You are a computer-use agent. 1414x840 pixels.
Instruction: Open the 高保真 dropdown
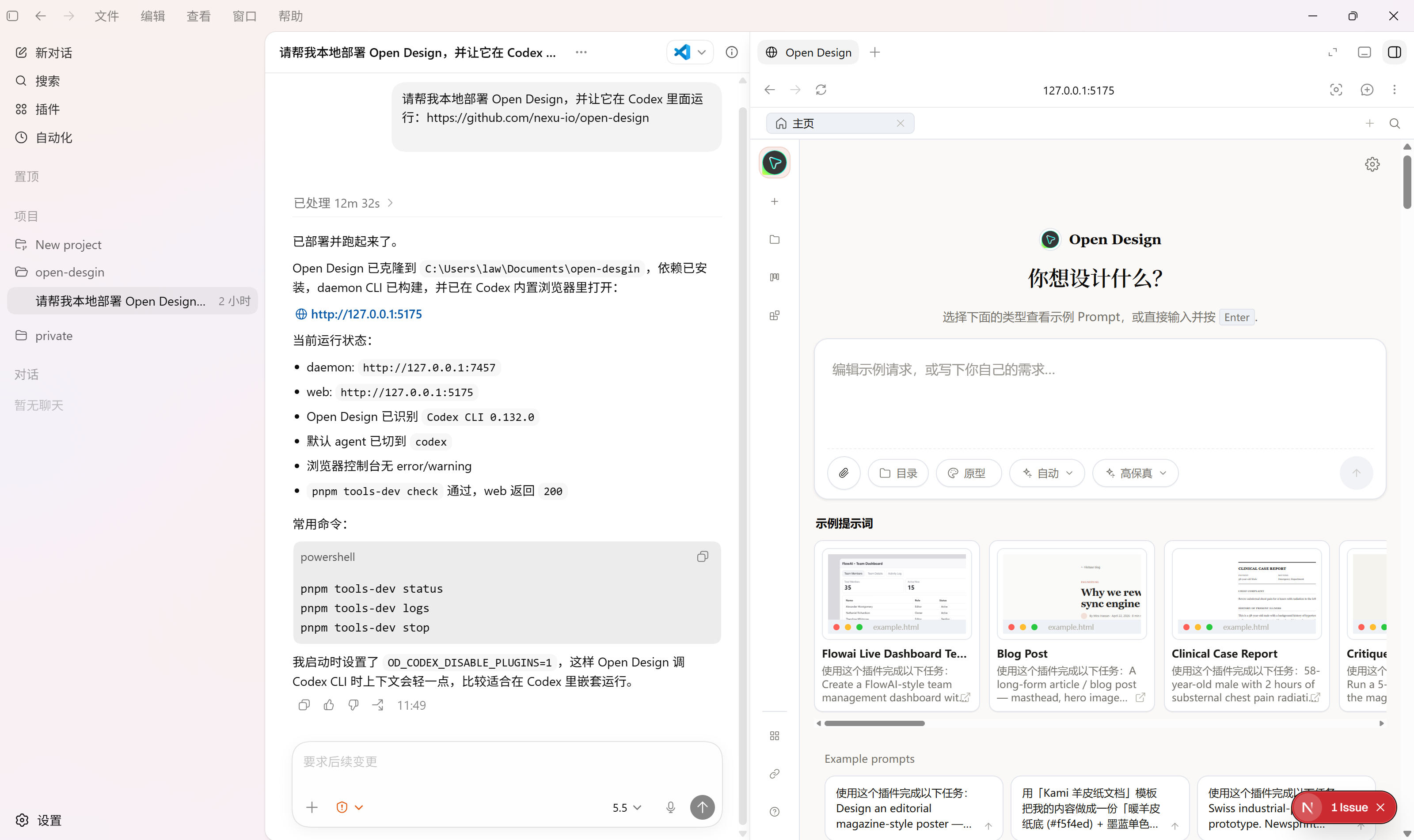1135,473
